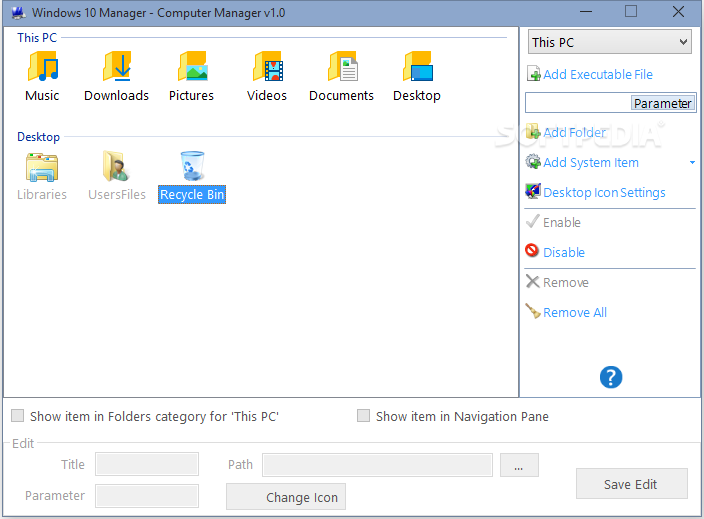Click the Remove X icon

pos(532,281)
